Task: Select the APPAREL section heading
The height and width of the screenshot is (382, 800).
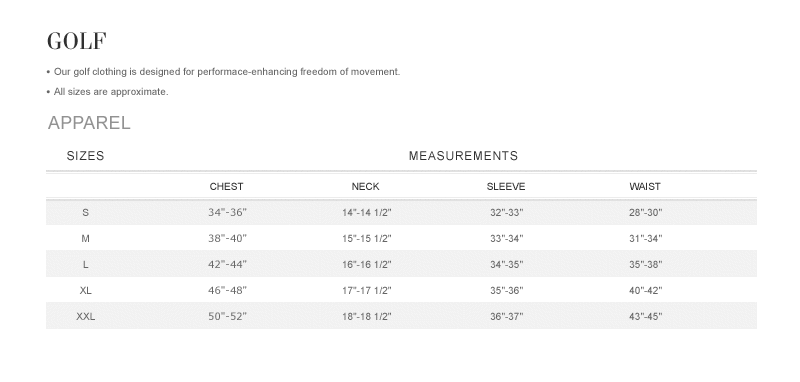Action: (89, 123)
